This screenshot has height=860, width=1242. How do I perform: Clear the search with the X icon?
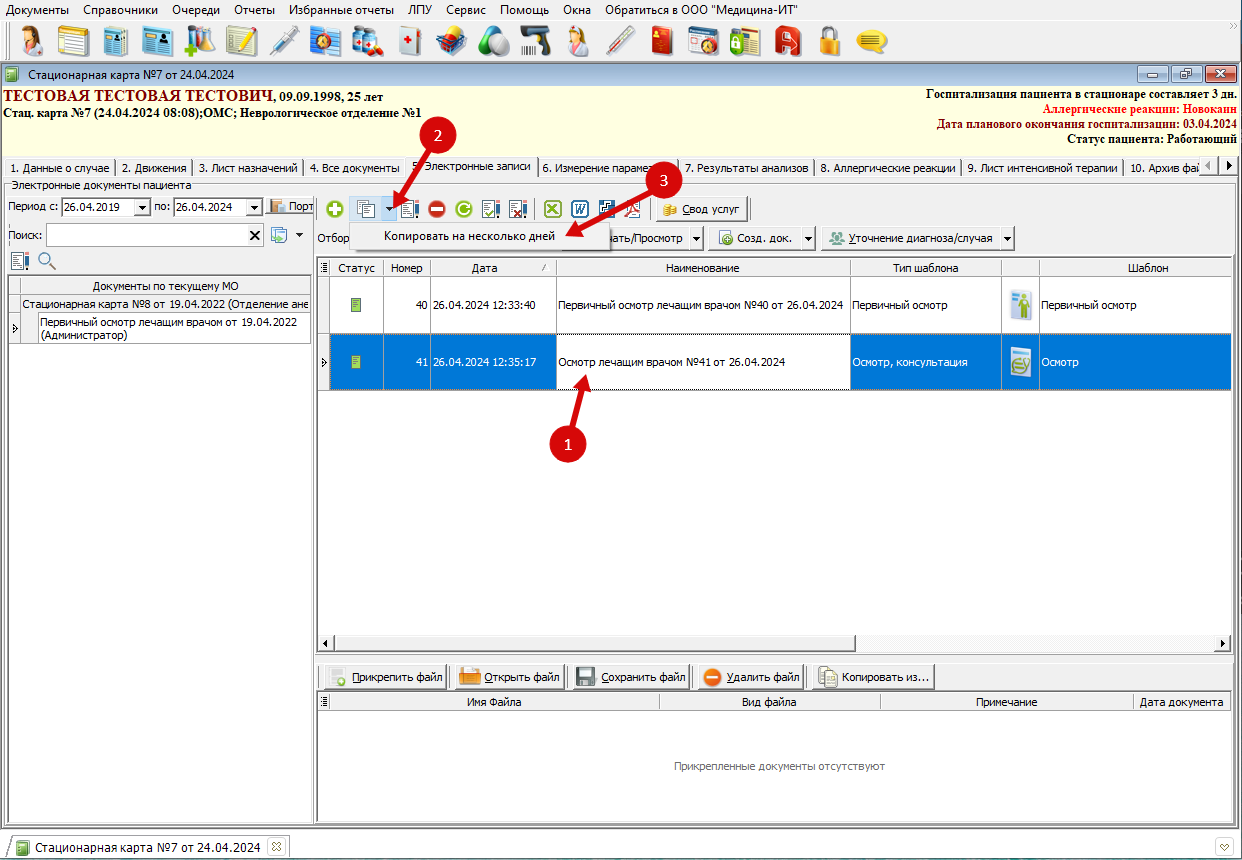click(255, 235)
